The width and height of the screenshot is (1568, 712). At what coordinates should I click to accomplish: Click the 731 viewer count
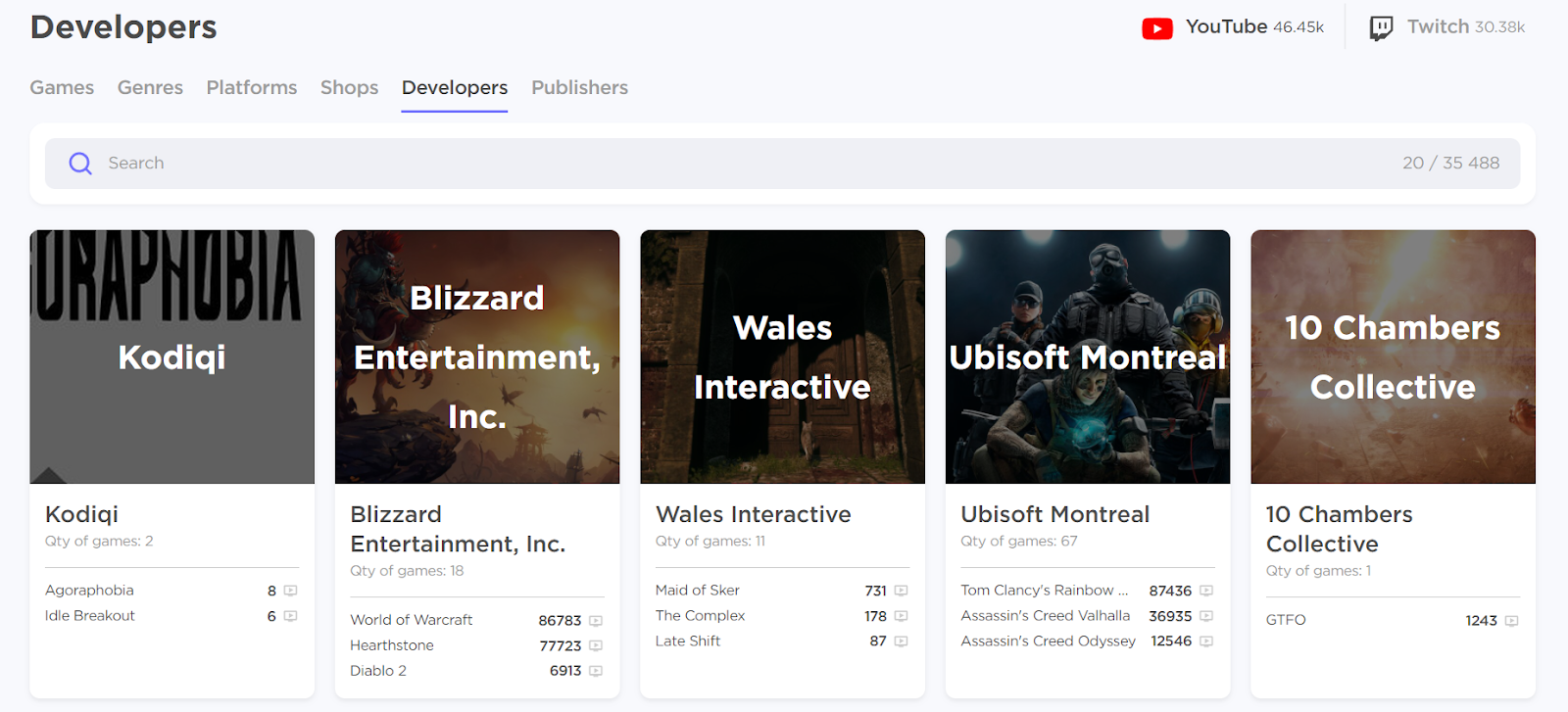click(x=875, y=591)
